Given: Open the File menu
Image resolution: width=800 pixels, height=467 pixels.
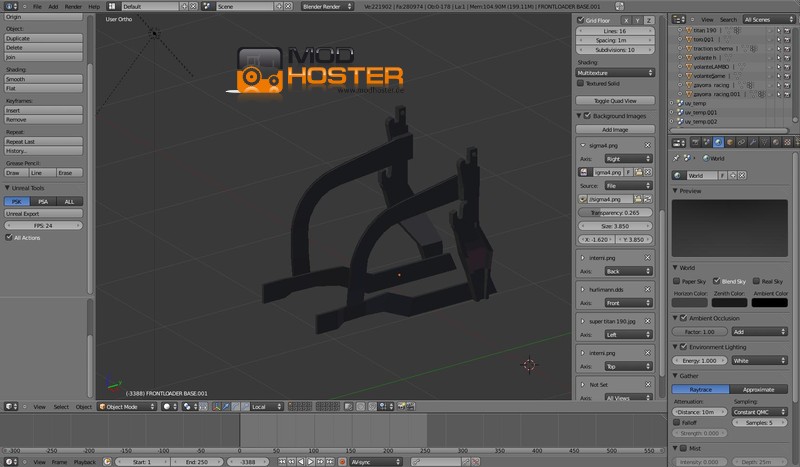Looking at the screenshot, I should click(x=37, y=7).
